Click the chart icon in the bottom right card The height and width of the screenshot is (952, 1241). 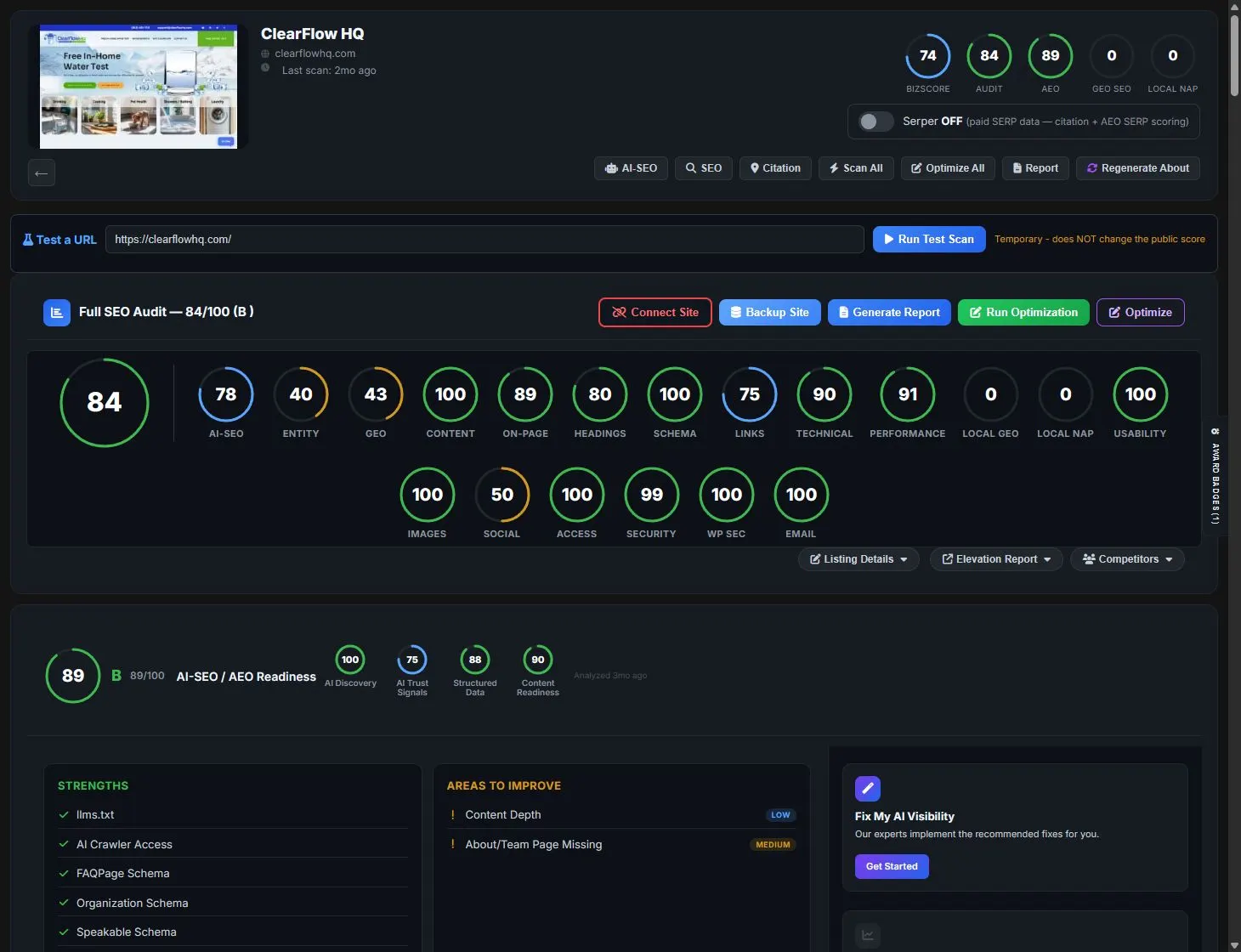pyautogui.click(x=868, y=935)
